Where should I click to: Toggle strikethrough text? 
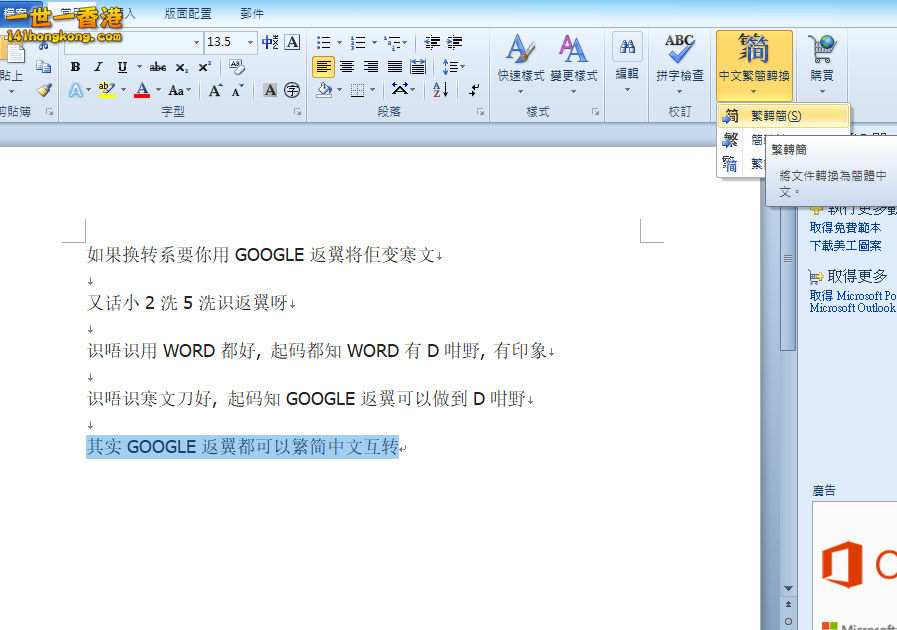[157, 67]
